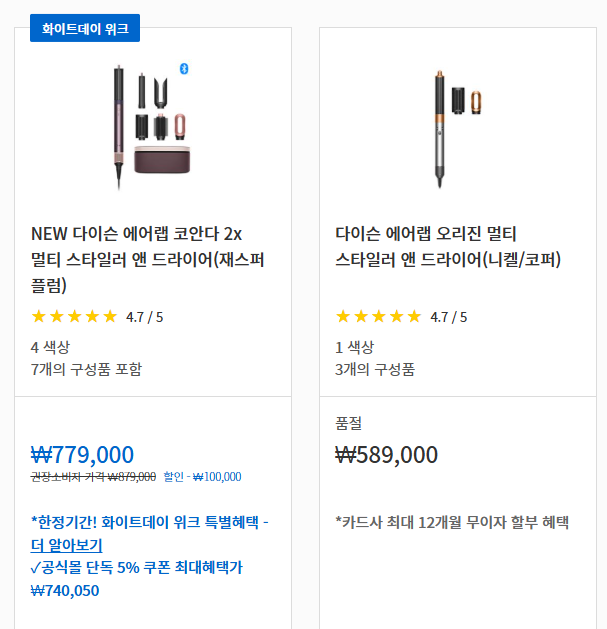
Task: Select the 1 색상 color count text
Action: click(x=354, y=347)
